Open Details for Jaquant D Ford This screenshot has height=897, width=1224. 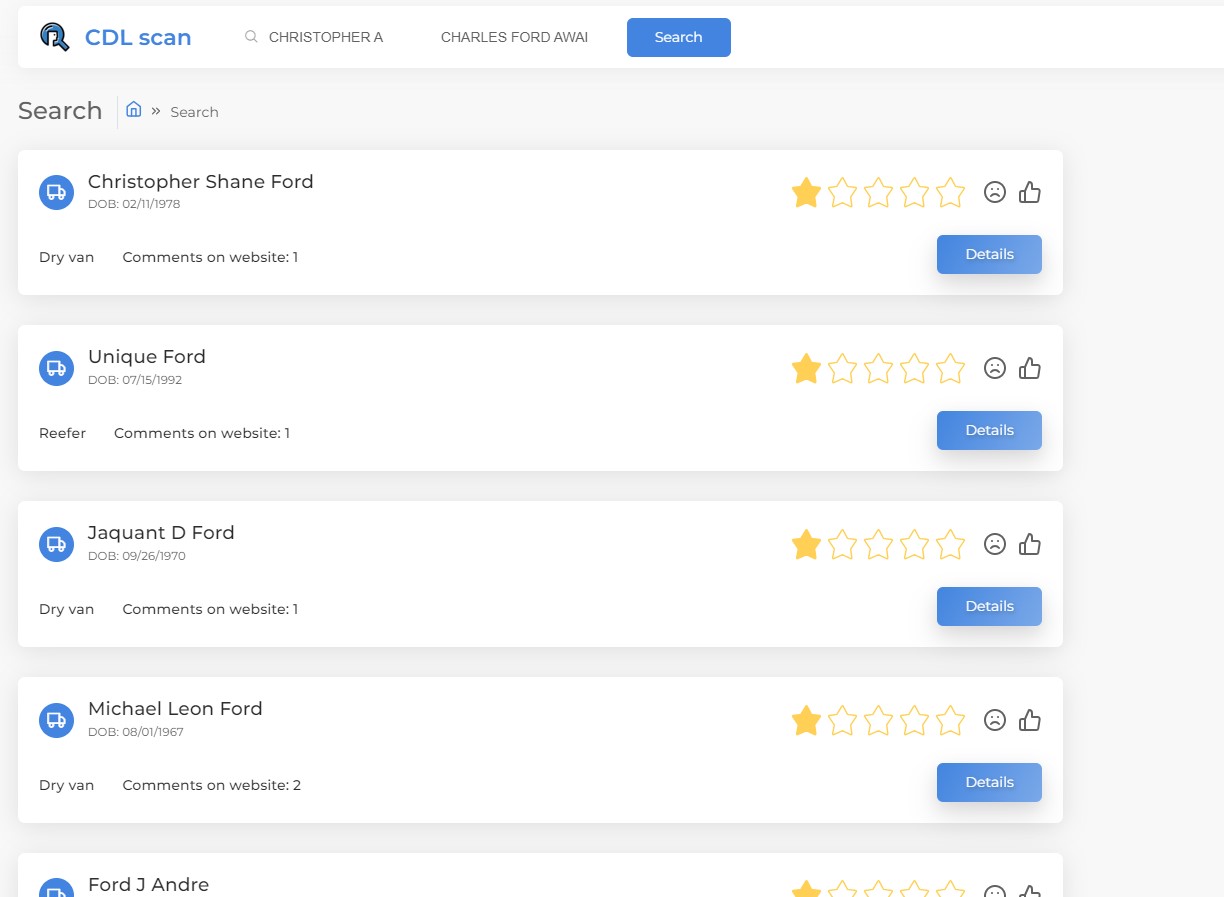pyautogui.click(x=989, y=606)
